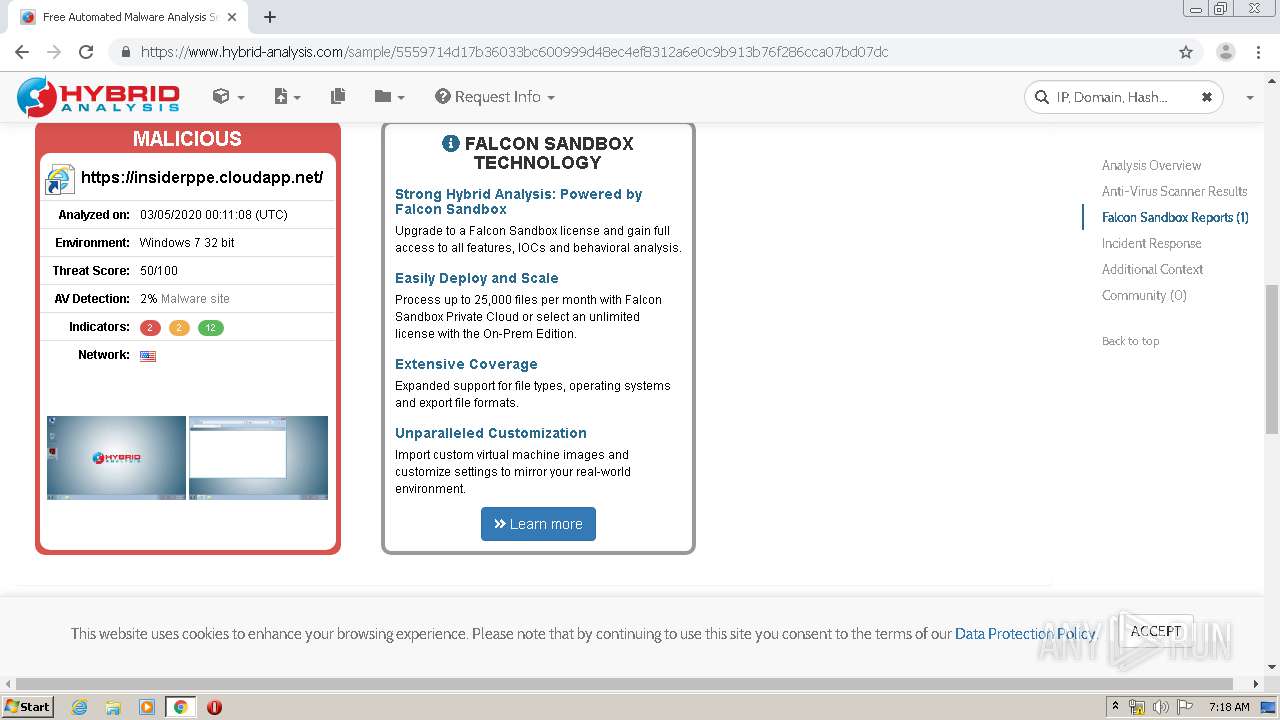
Task: Jump to Anti-Virus Scanner Results section
Action: [1174, 191]
